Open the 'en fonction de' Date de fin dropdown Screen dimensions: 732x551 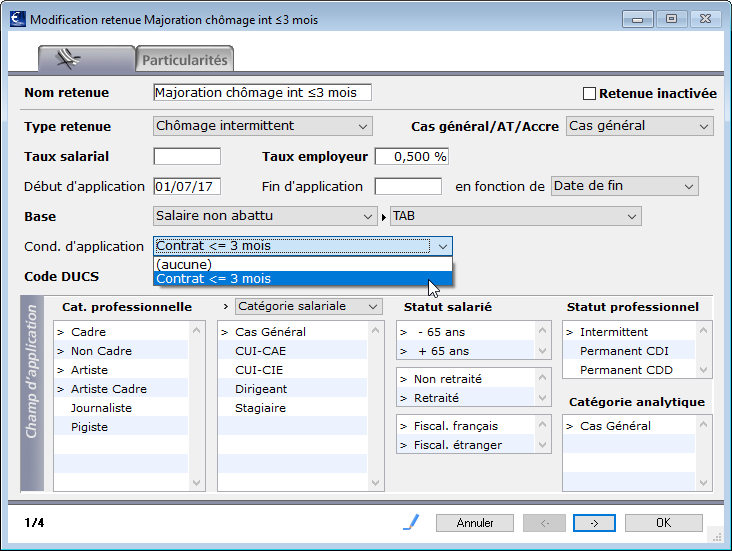click(x=625, y=186)
